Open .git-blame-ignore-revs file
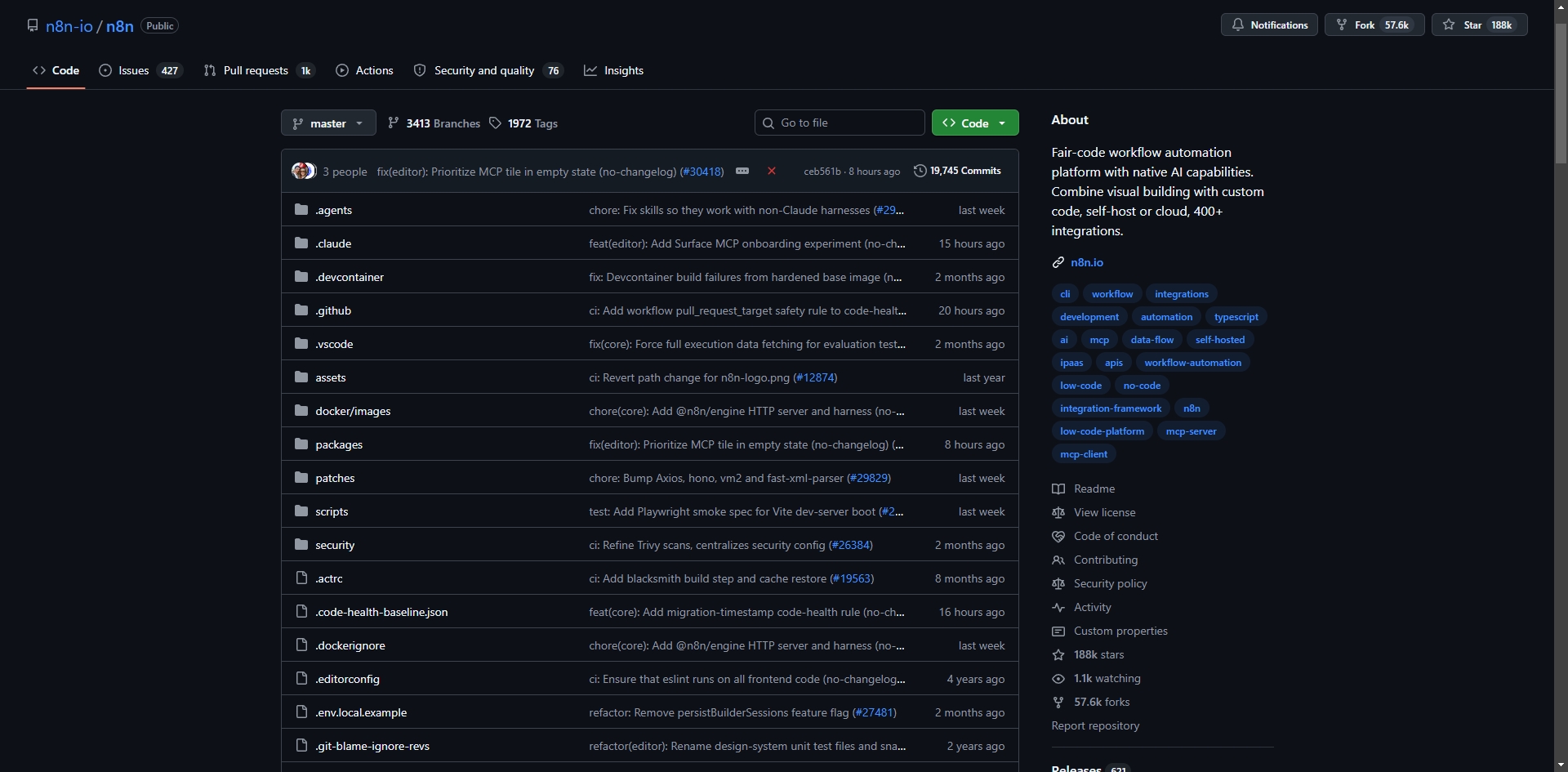 [x=372, y=746]
